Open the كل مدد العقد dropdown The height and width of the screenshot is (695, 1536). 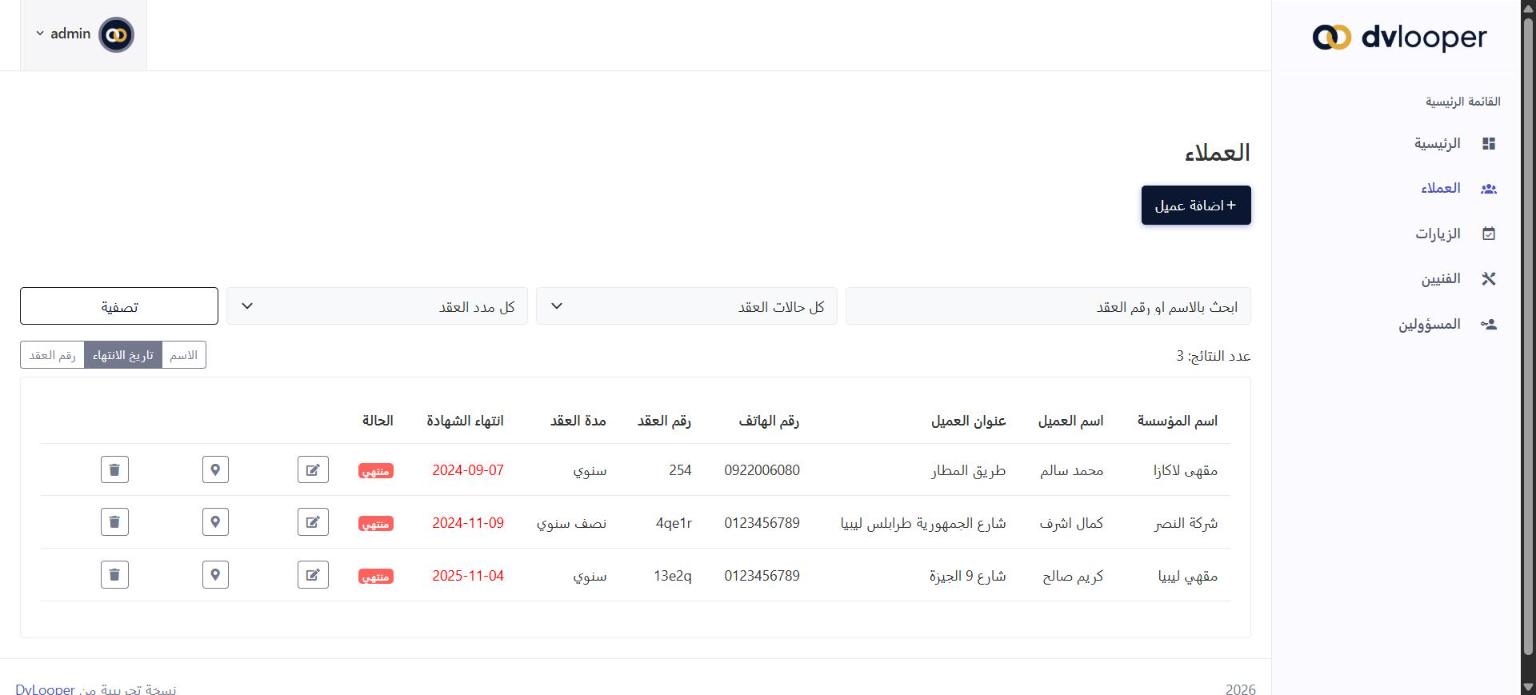coord(377,306)
